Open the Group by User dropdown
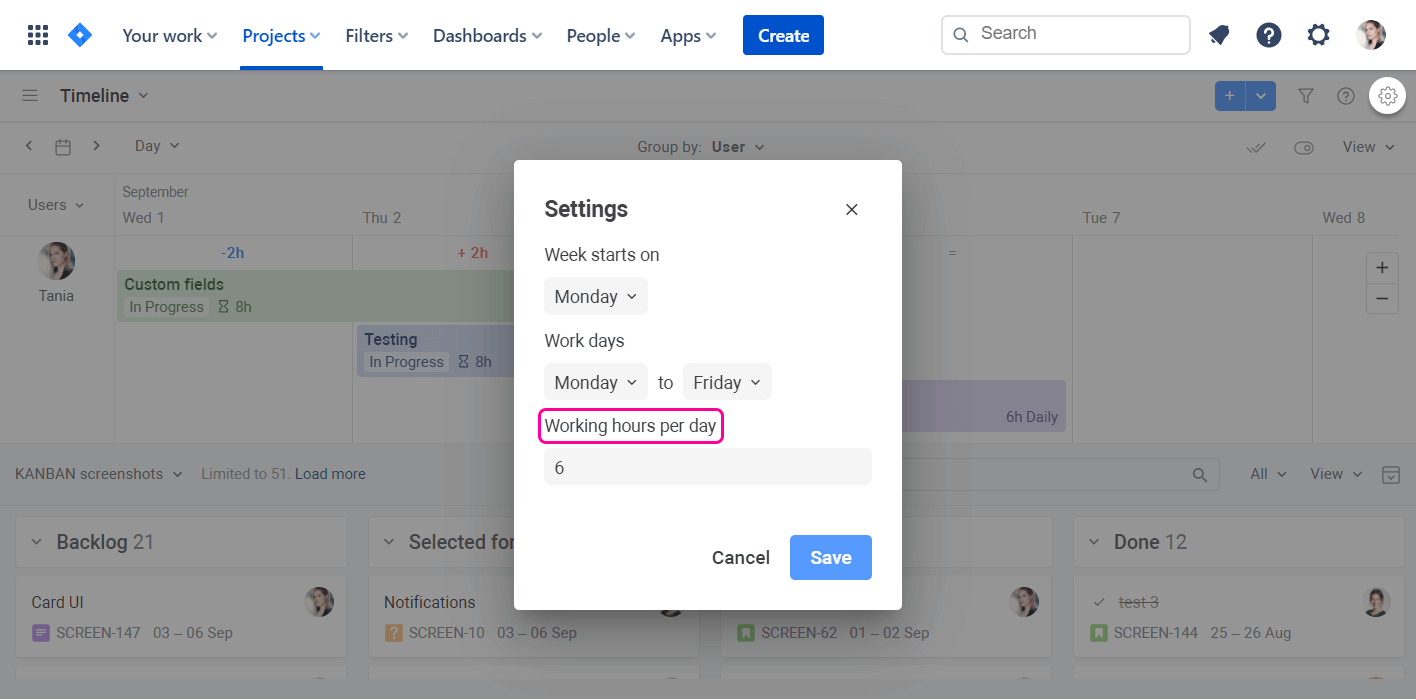 (x=738, y=147)
